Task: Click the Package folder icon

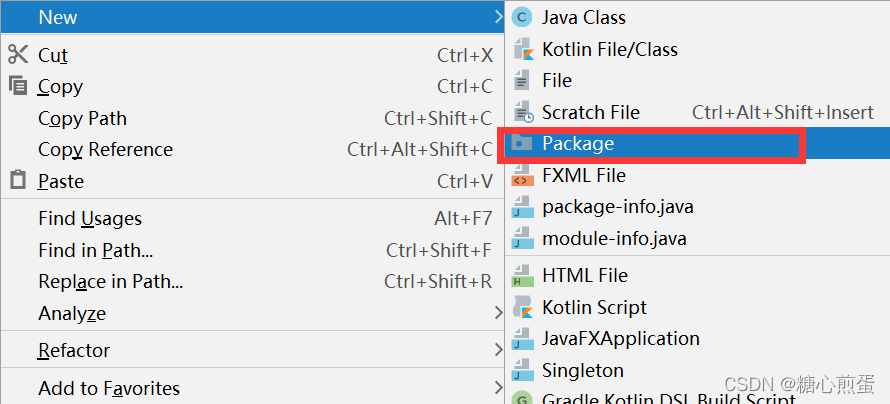Action: coord(521,143)
